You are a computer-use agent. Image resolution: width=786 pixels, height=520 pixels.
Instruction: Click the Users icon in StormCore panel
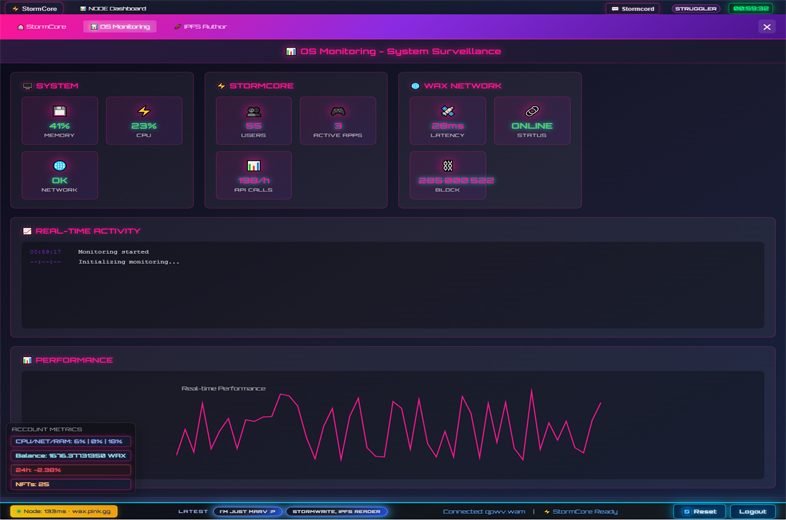(253, 111)
